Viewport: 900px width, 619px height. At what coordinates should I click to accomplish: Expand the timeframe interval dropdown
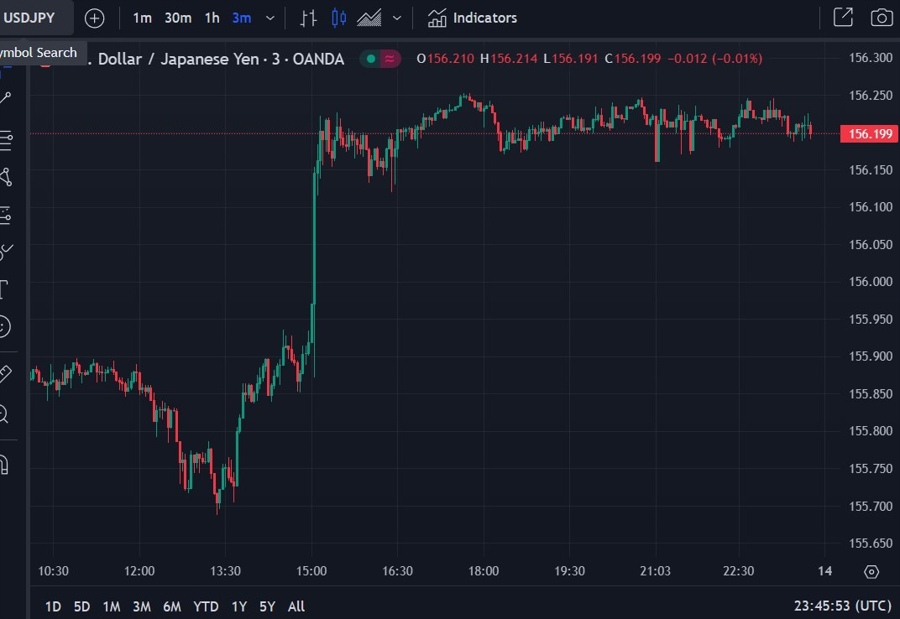pos(270,18)
